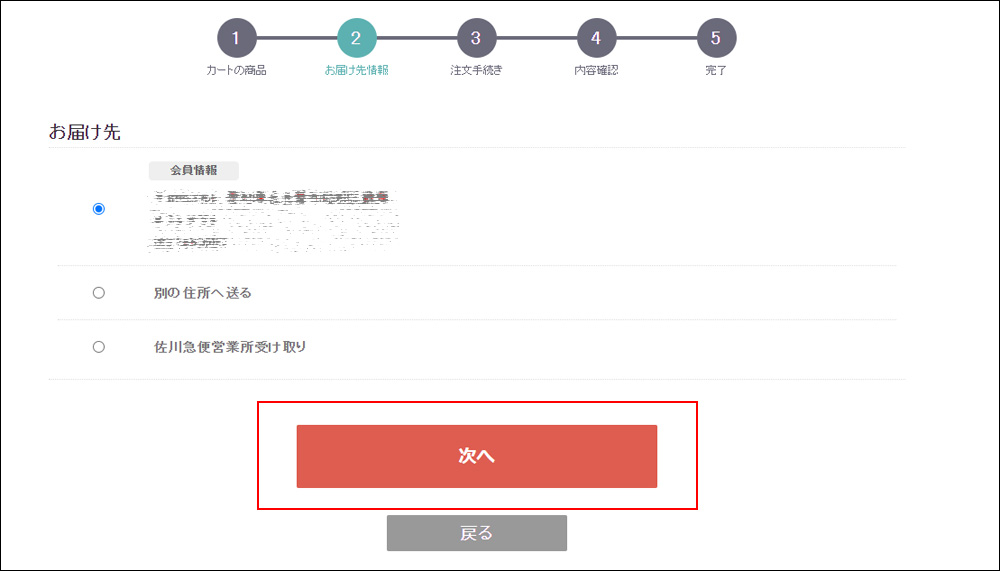Click the 完了 step label
Image resolution: width=1000 pixels, height=571 pixels.
716,71
